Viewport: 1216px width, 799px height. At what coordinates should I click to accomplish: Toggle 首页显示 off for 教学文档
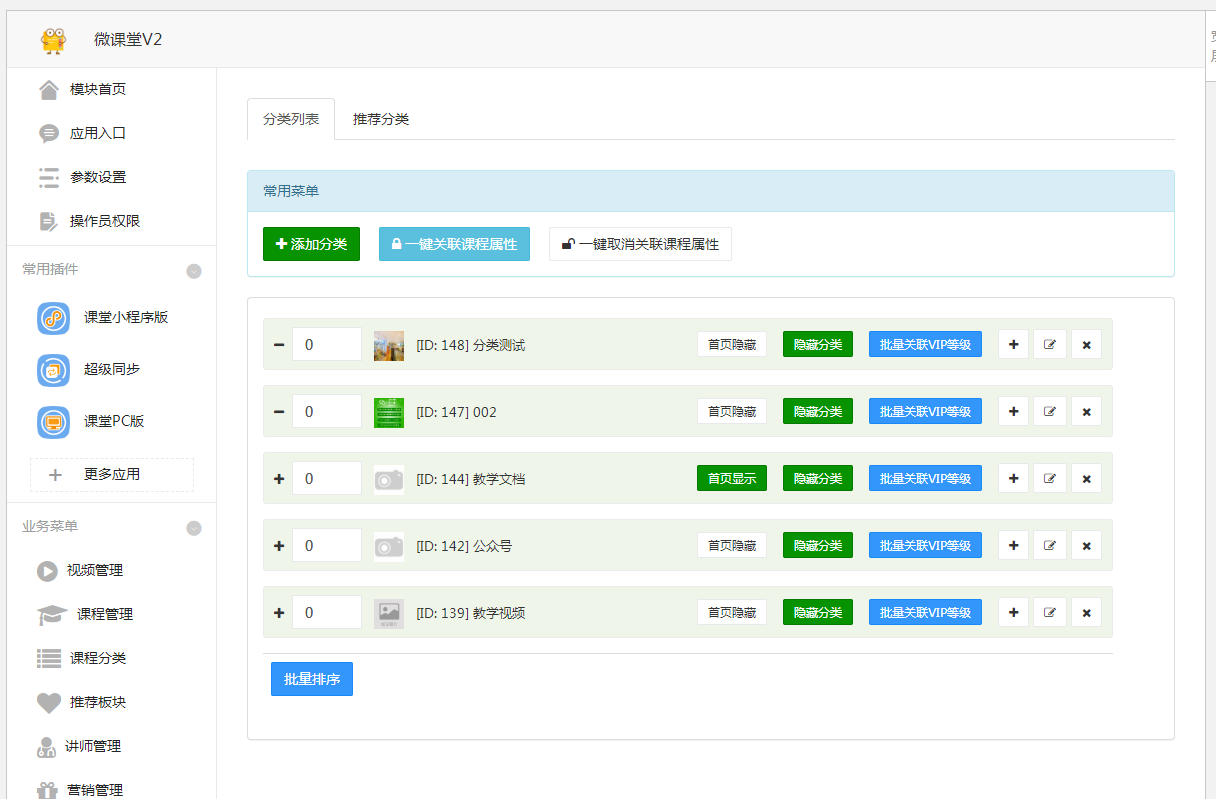(x=732, y=478)
